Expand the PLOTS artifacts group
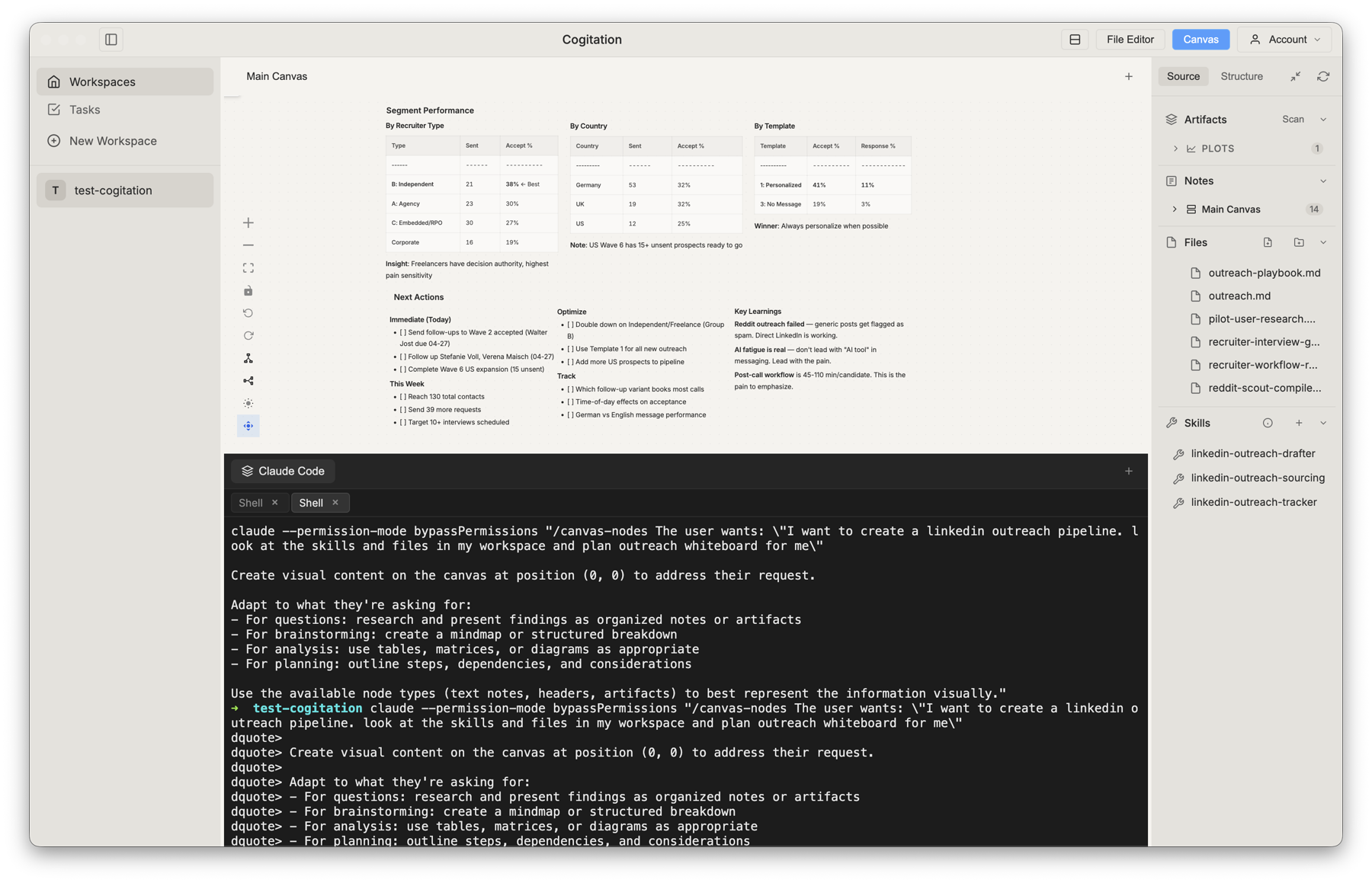This screenshot has width=1372, height=883. [1176, 149]
